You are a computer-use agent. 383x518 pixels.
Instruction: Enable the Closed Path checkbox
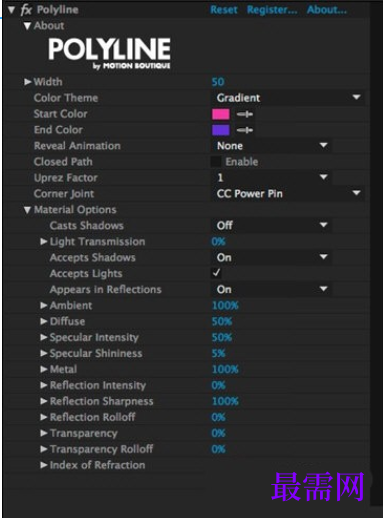[x=216, y=162]
